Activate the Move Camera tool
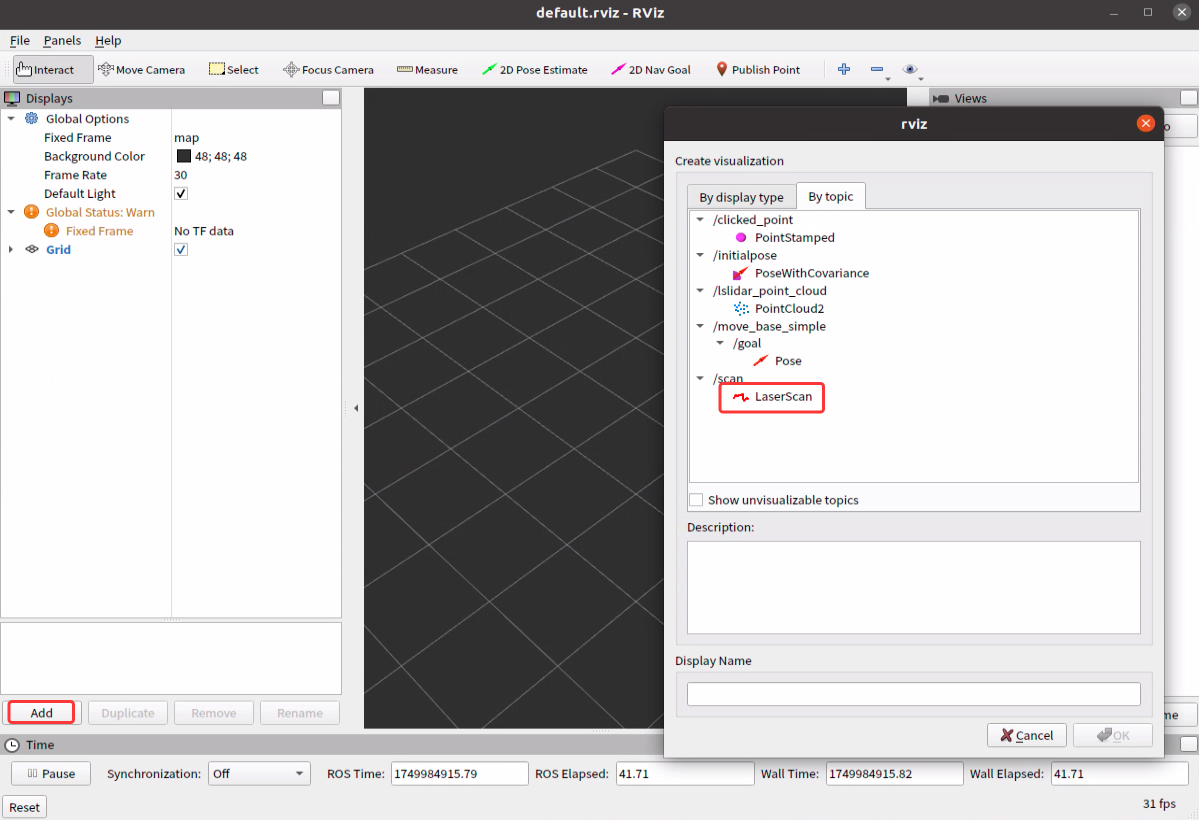 pos(141,69)
